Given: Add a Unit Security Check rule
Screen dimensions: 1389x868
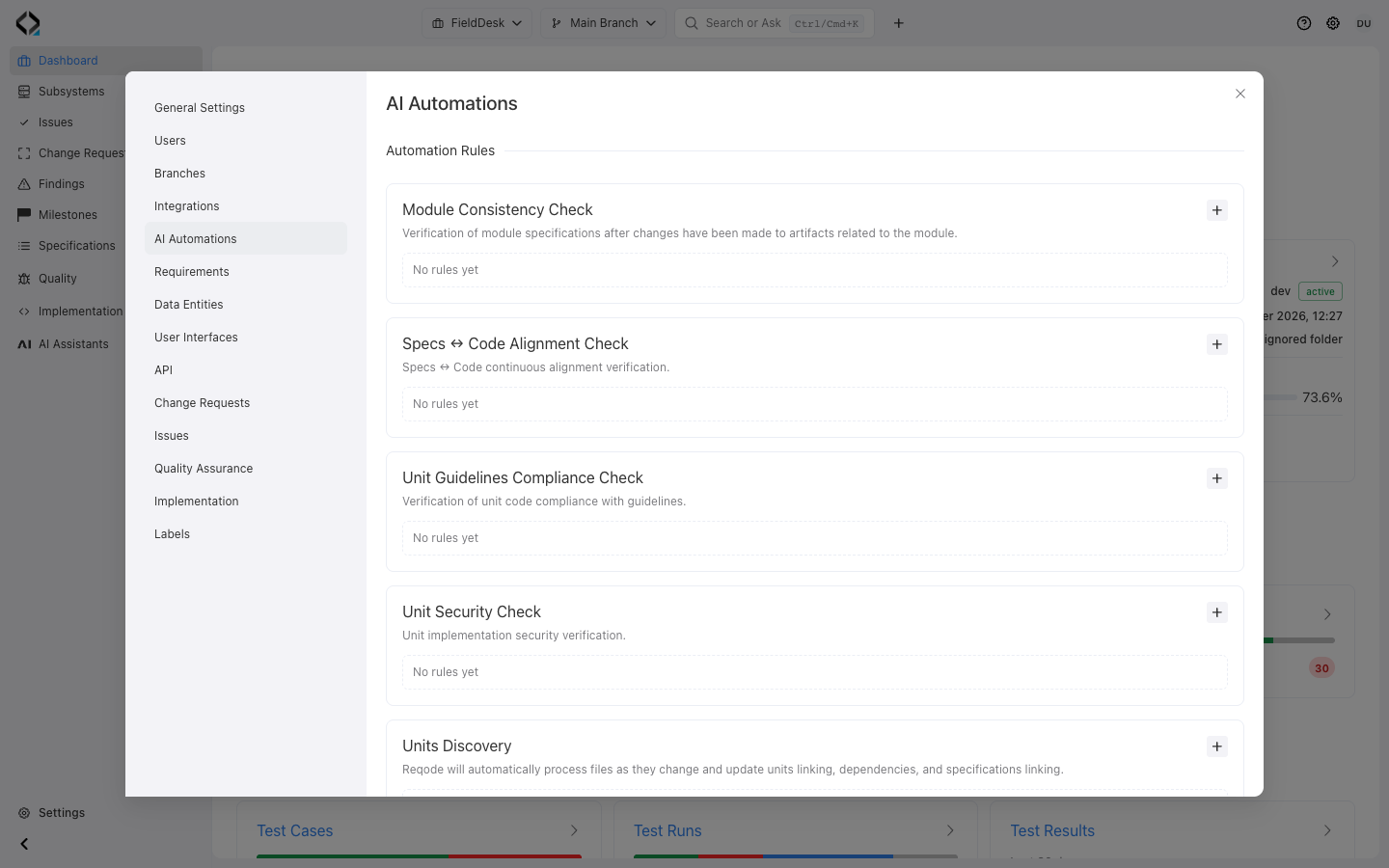Looking at the screenshot, I should [1217, 612].
